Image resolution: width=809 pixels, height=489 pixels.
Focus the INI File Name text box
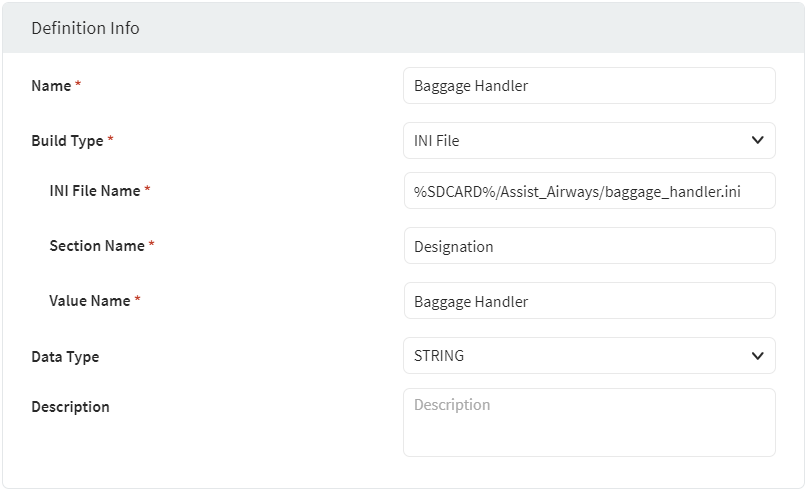(589, 191)
